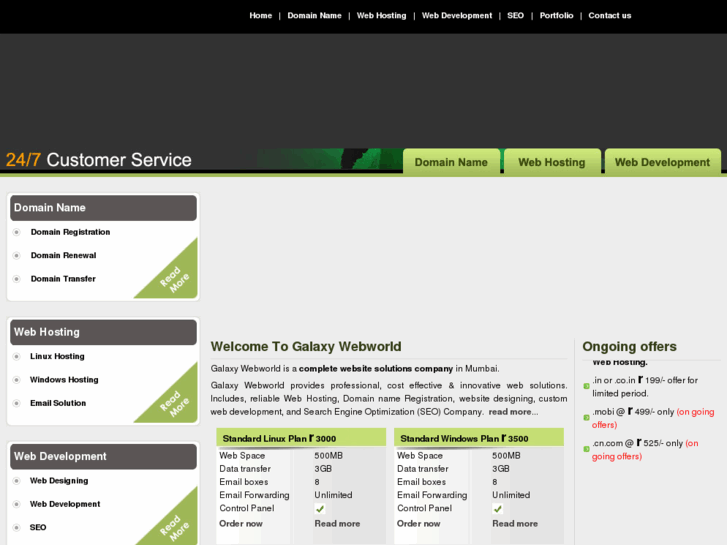Click bullet icon beside Domain Transfer
727x545 pixels.
tap(17, 279)
